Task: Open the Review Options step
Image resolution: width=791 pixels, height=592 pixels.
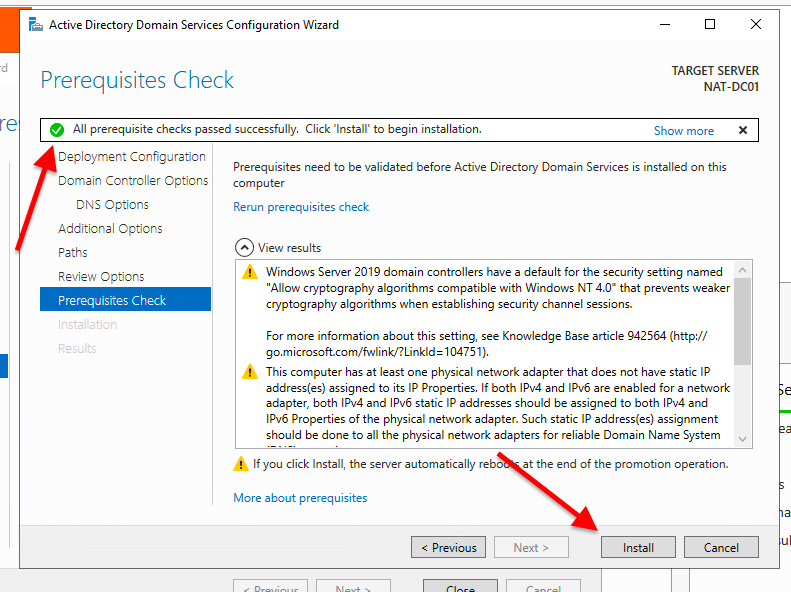Action: coord(101,276)
